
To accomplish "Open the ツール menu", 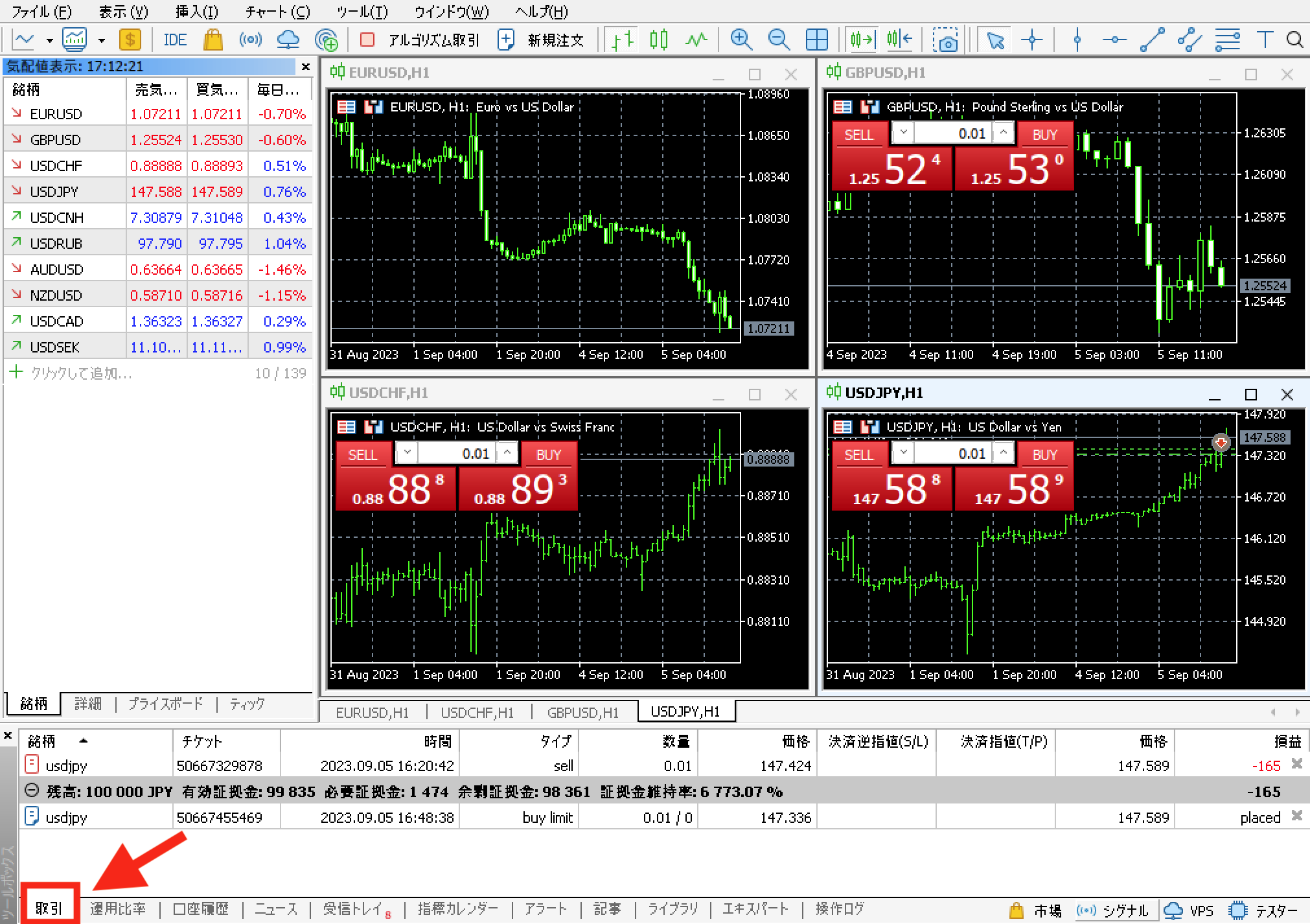I will click(362, 12).
